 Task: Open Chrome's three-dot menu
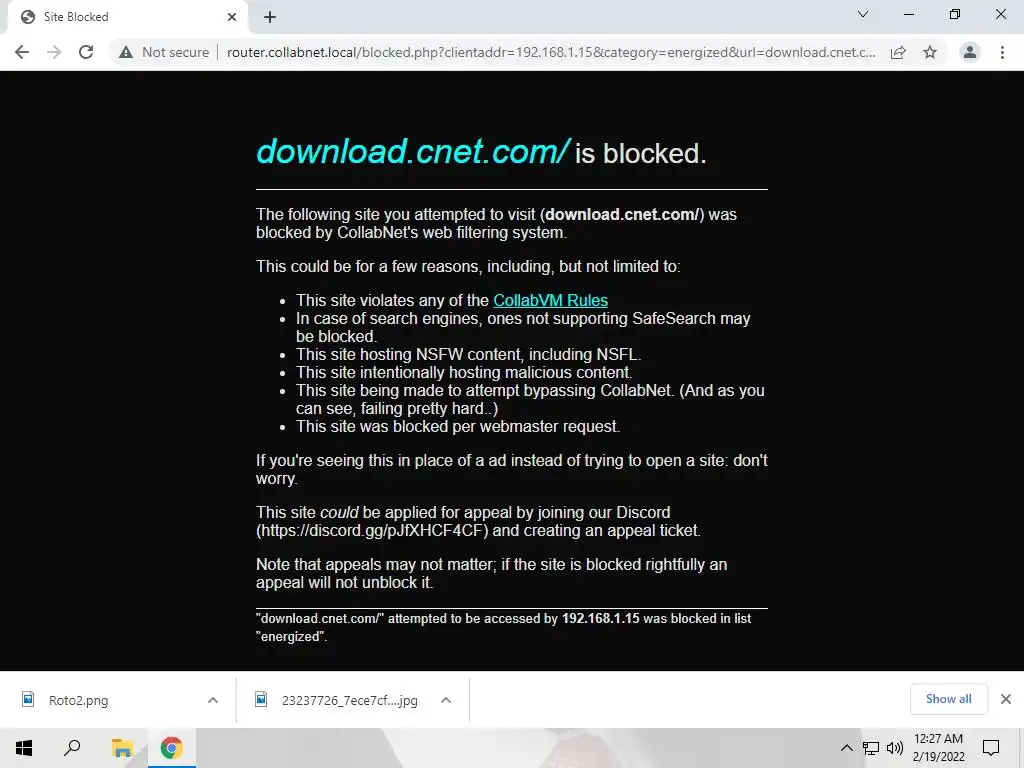point(1002,52)
